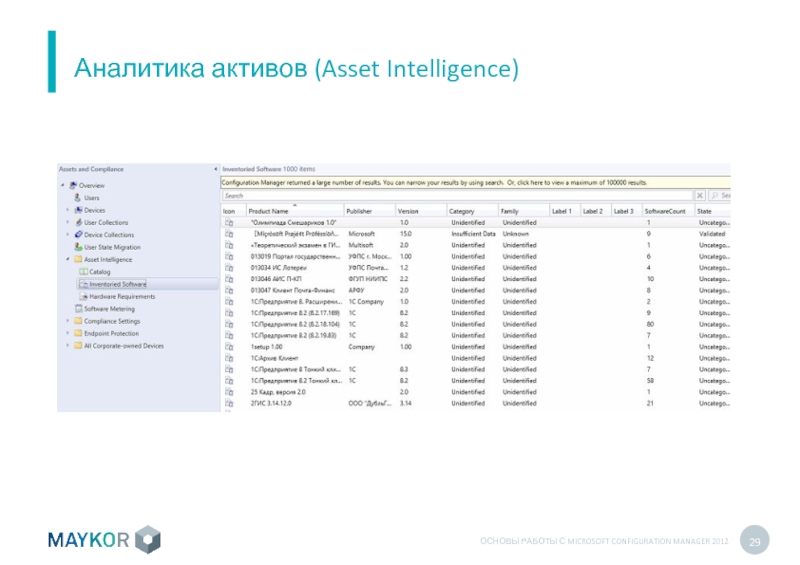Focus the Search input field
The width and height of the screenshot is (800, 565).
click(x=457, y=195)
